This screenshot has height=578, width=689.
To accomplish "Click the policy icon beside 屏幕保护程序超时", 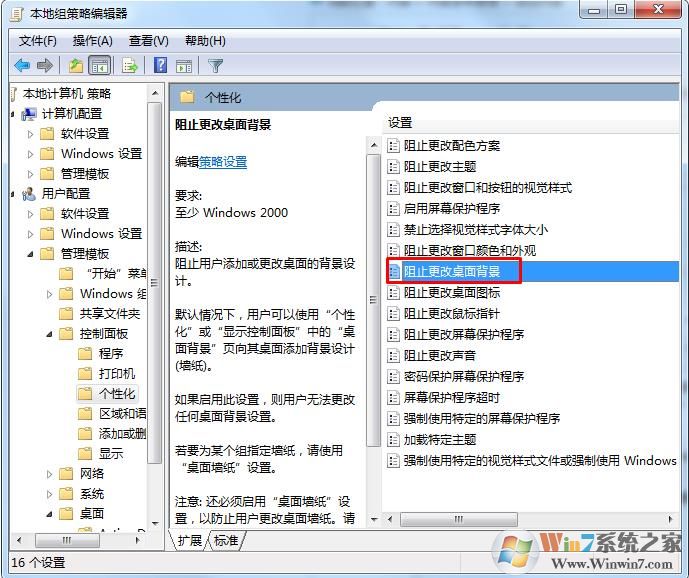I will point(393,397).
